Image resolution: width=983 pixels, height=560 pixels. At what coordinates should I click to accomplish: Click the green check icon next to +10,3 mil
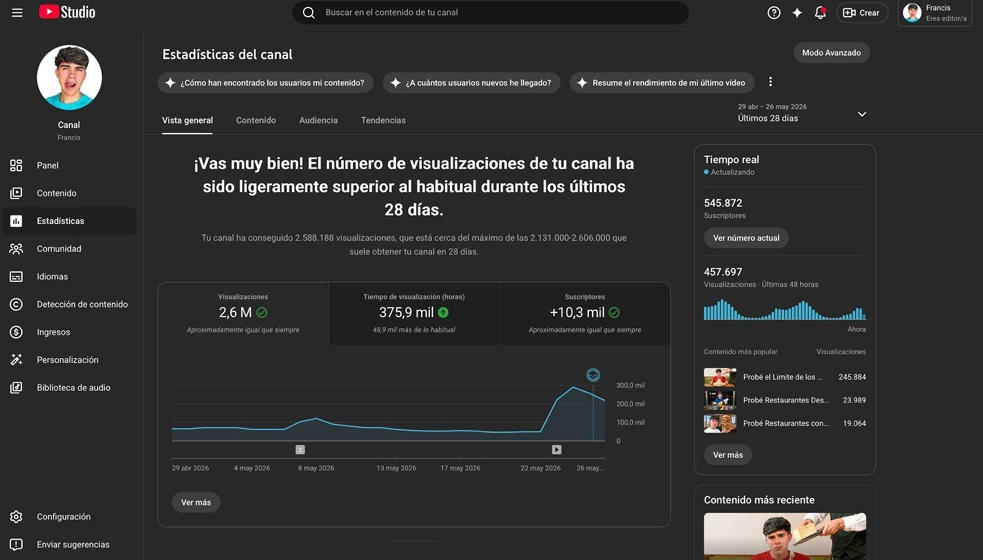click(614, 312)
